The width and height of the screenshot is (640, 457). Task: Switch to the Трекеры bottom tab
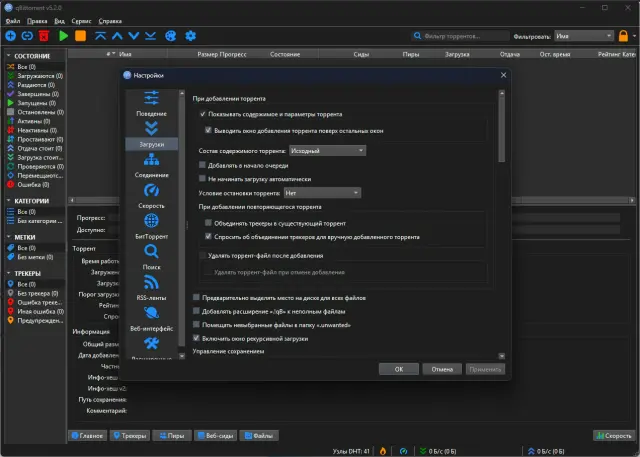(130, 436)
